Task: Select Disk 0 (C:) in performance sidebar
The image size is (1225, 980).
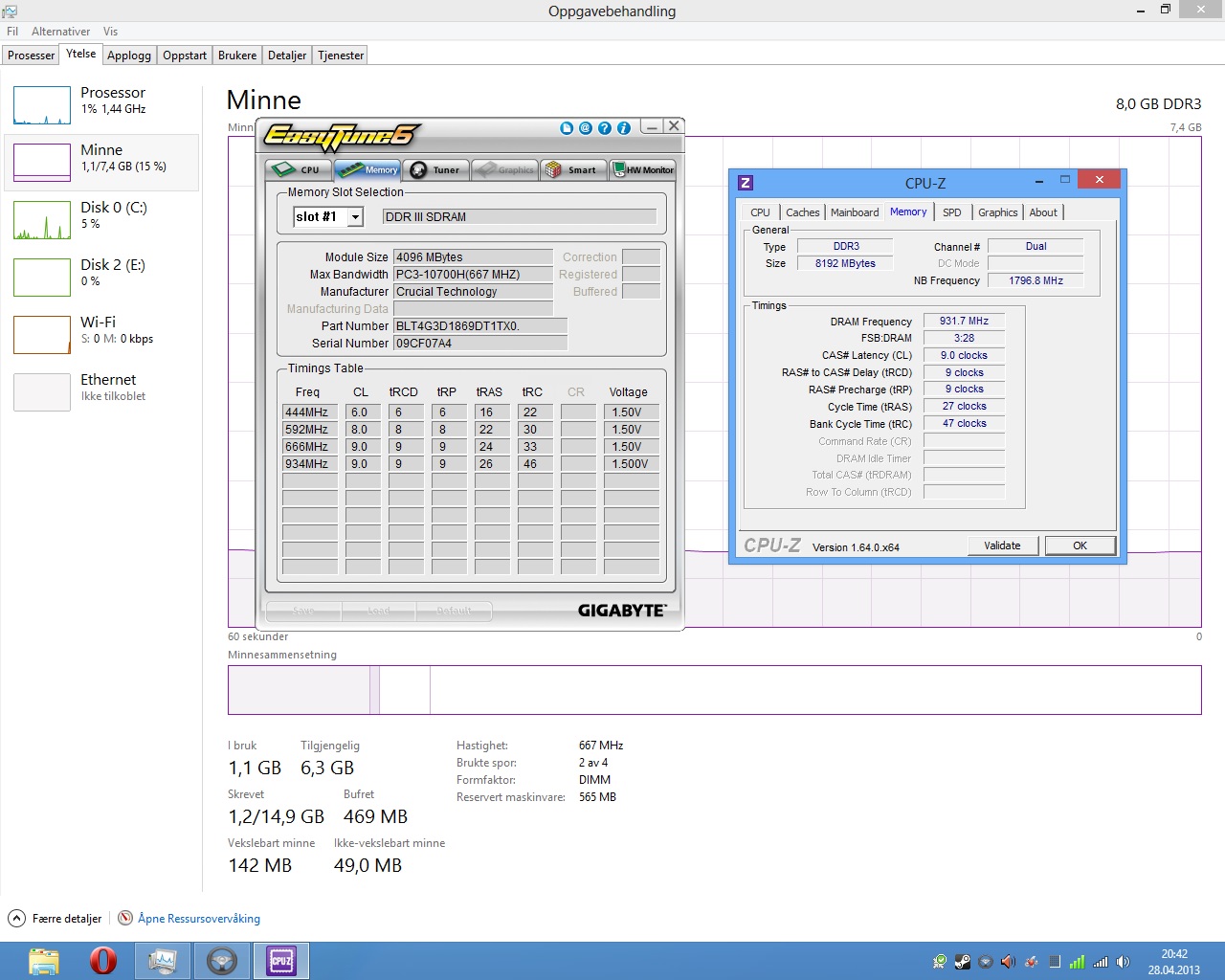Action: coord(101,220)
